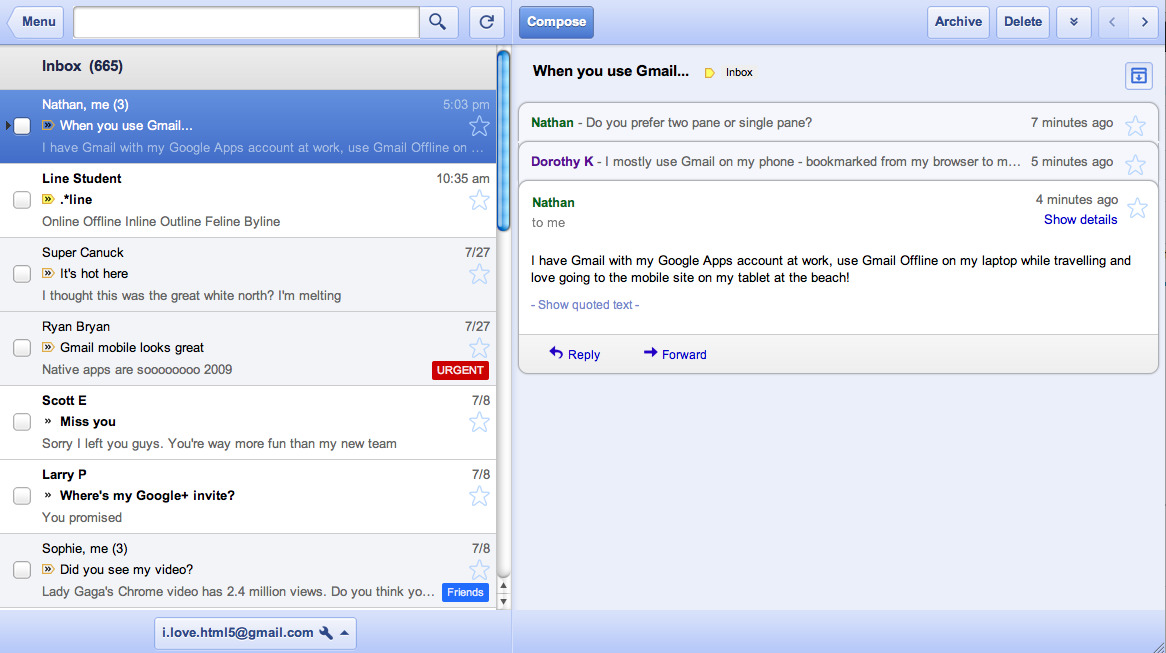
Task: Click the "Show quoted text" link
Action: point(584,304)
